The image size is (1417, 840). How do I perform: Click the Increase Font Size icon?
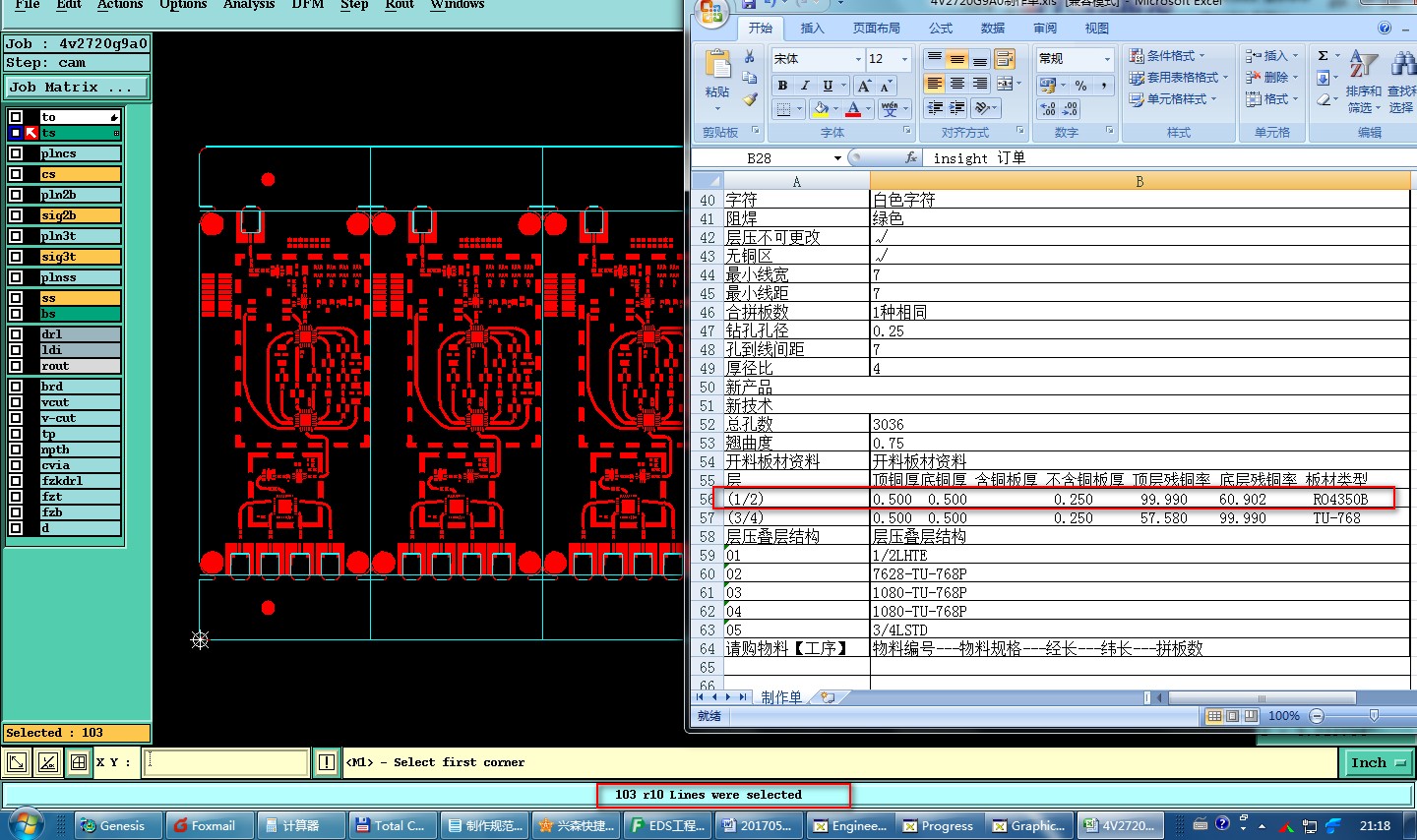pyautogui.click(x=863, y=86)
